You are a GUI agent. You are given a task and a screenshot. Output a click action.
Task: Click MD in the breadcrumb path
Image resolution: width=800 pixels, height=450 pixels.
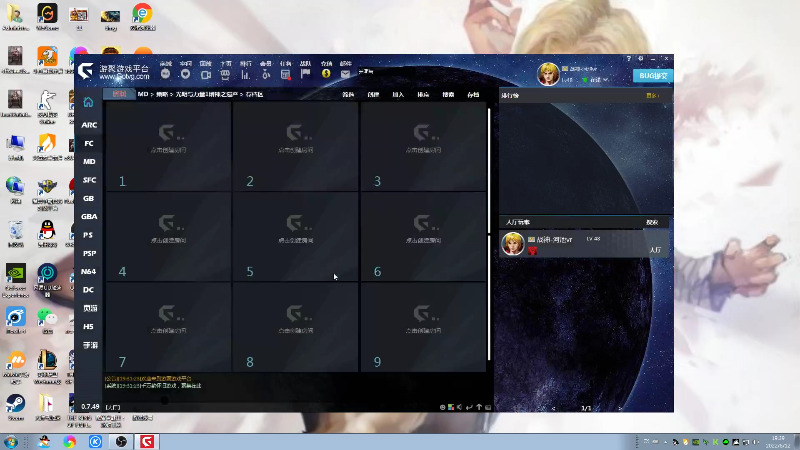click(x=143, y=94)
